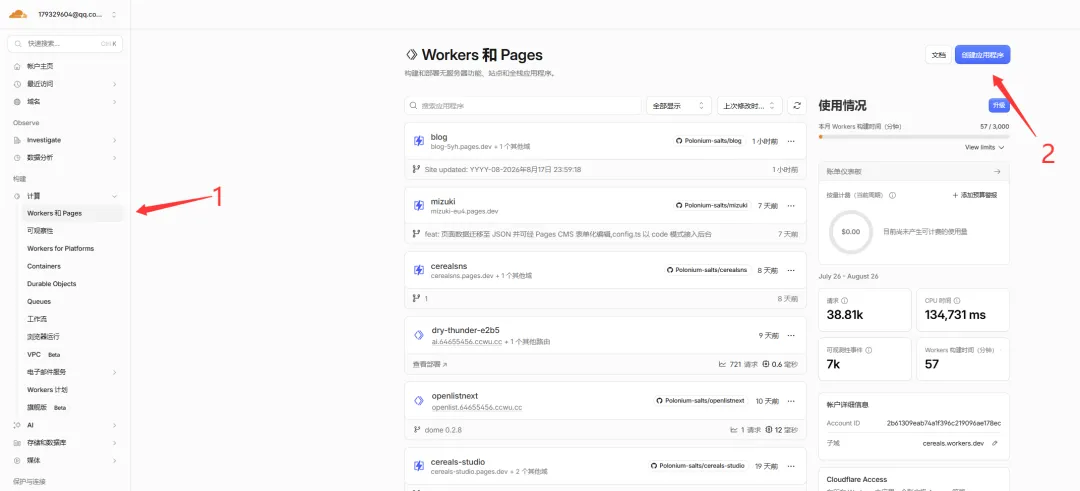Open the blog project
This screenshot has height=491, width=1080.
pos(439,136)
